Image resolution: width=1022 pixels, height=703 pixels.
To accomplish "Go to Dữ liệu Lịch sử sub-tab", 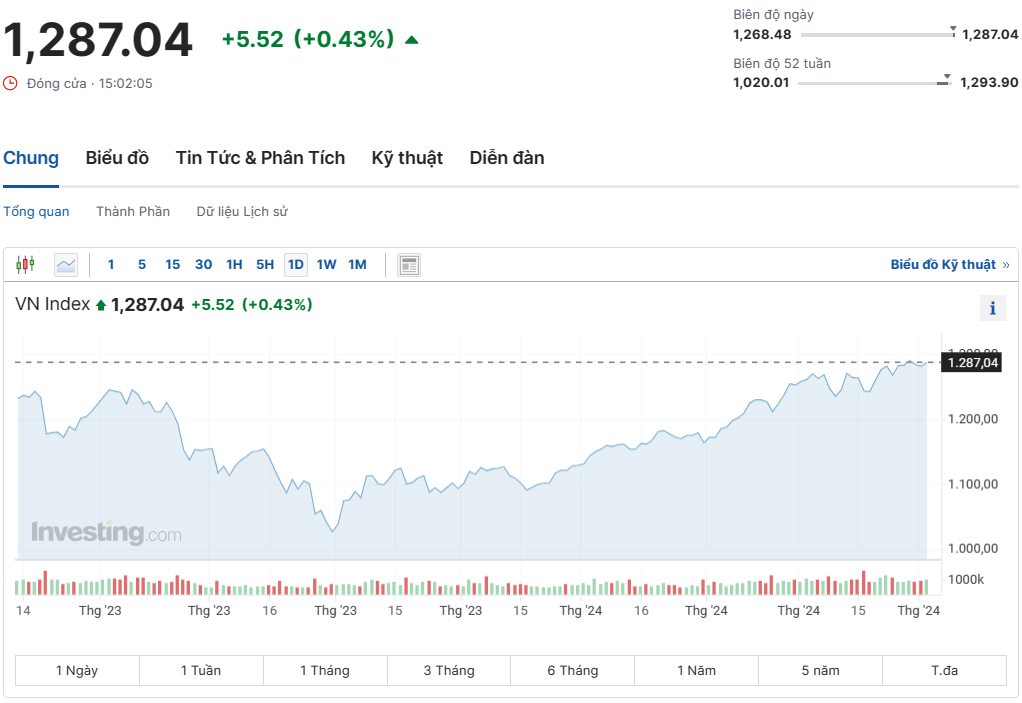I will click(242, 211).
